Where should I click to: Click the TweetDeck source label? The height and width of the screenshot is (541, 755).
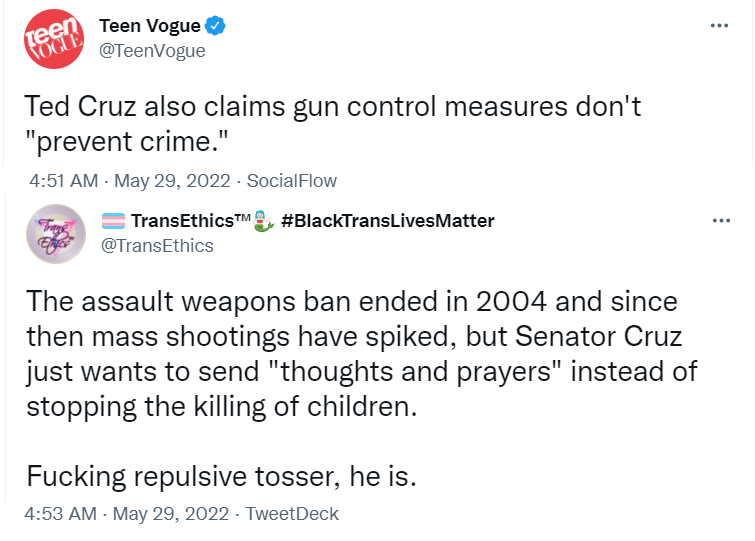point(292,514)
